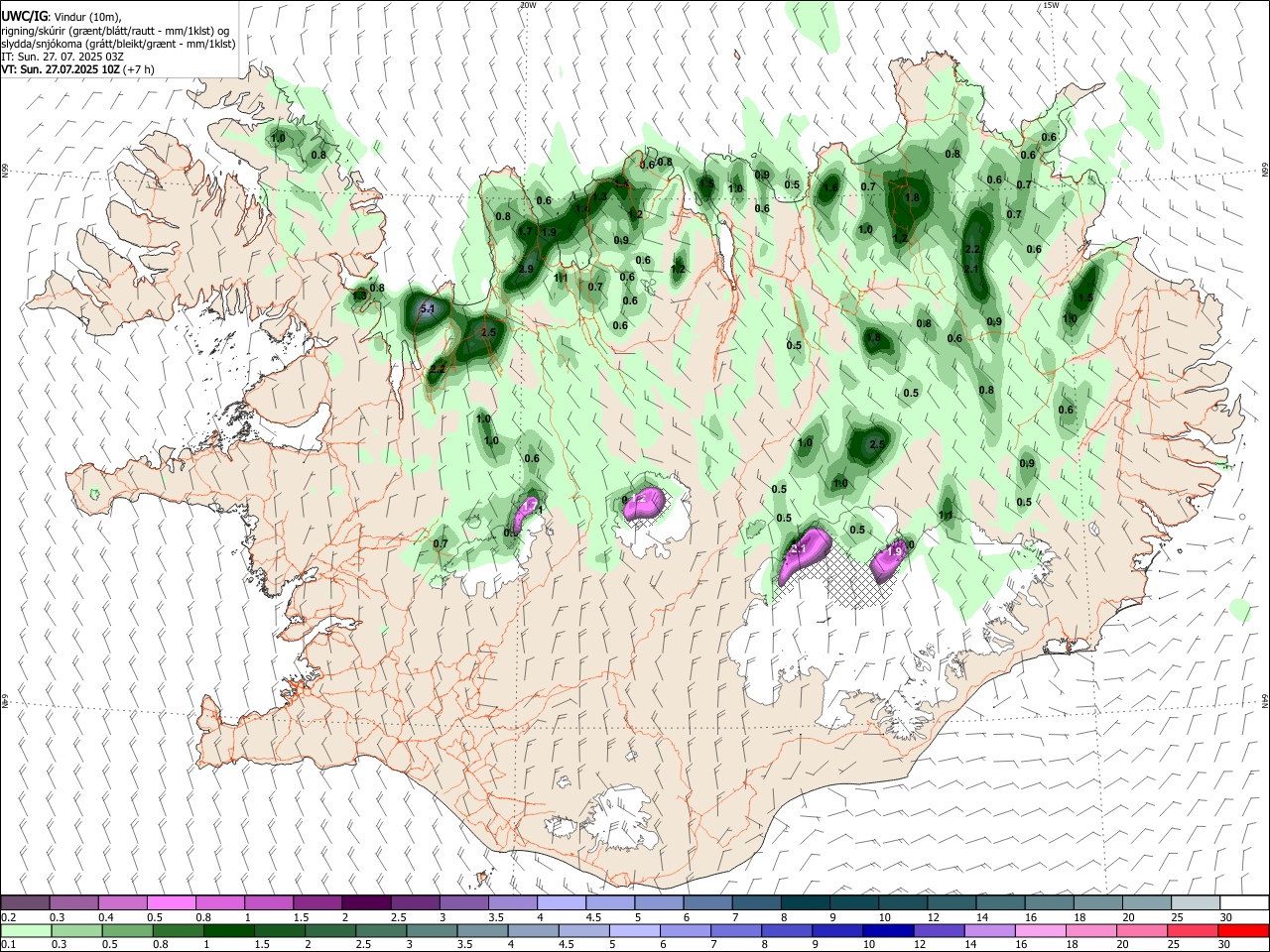Screen dimensions: 1270x952
Task: Click the 2.1 value on purple snow patch
Action: (800, 548)
